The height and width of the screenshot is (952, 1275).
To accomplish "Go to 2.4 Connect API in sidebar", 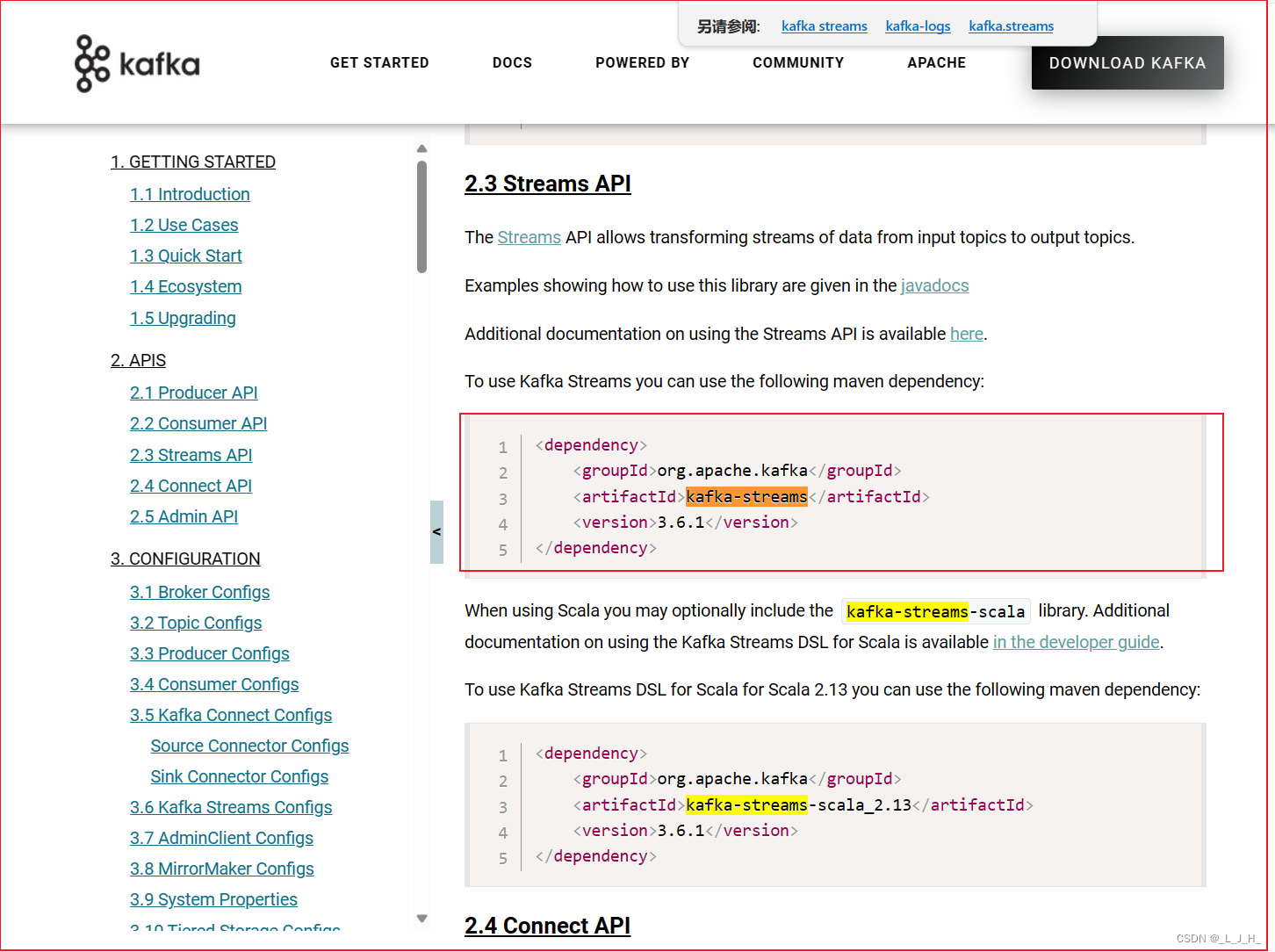I will click(191, 486).
